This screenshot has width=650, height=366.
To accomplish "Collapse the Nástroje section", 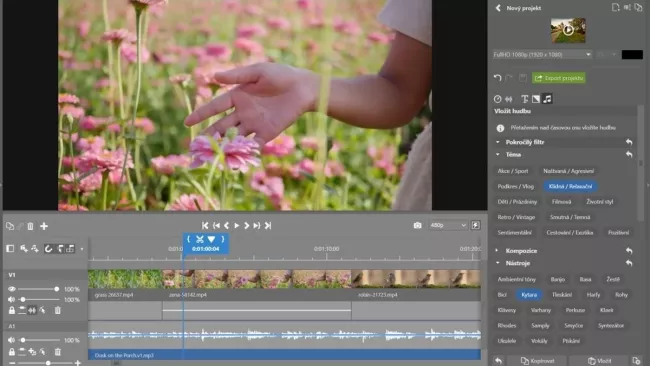I will (497, 263).
